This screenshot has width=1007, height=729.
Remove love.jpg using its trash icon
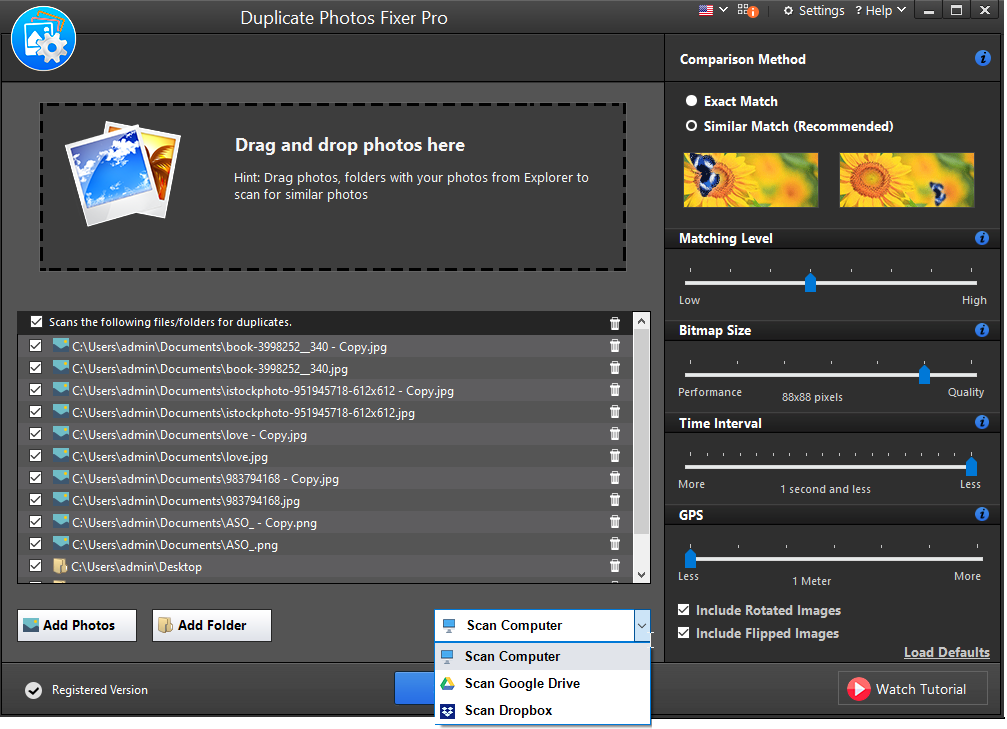point(614,455)
